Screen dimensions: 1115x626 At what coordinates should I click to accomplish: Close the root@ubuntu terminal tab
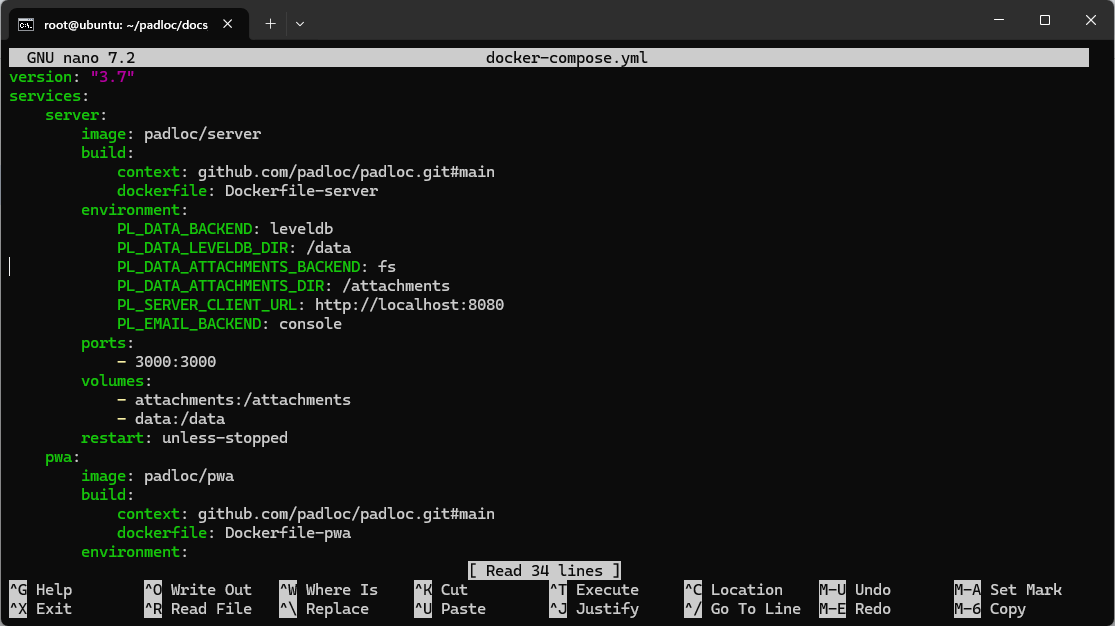point(228,24)
